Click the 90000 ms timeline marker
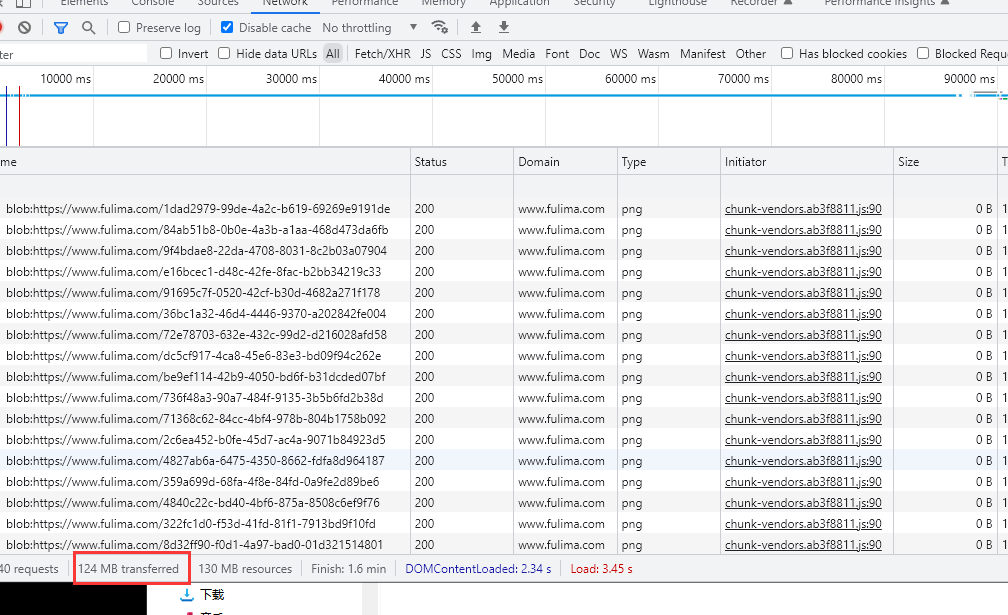Viewport: 1008px width, 615px height. 969,79
